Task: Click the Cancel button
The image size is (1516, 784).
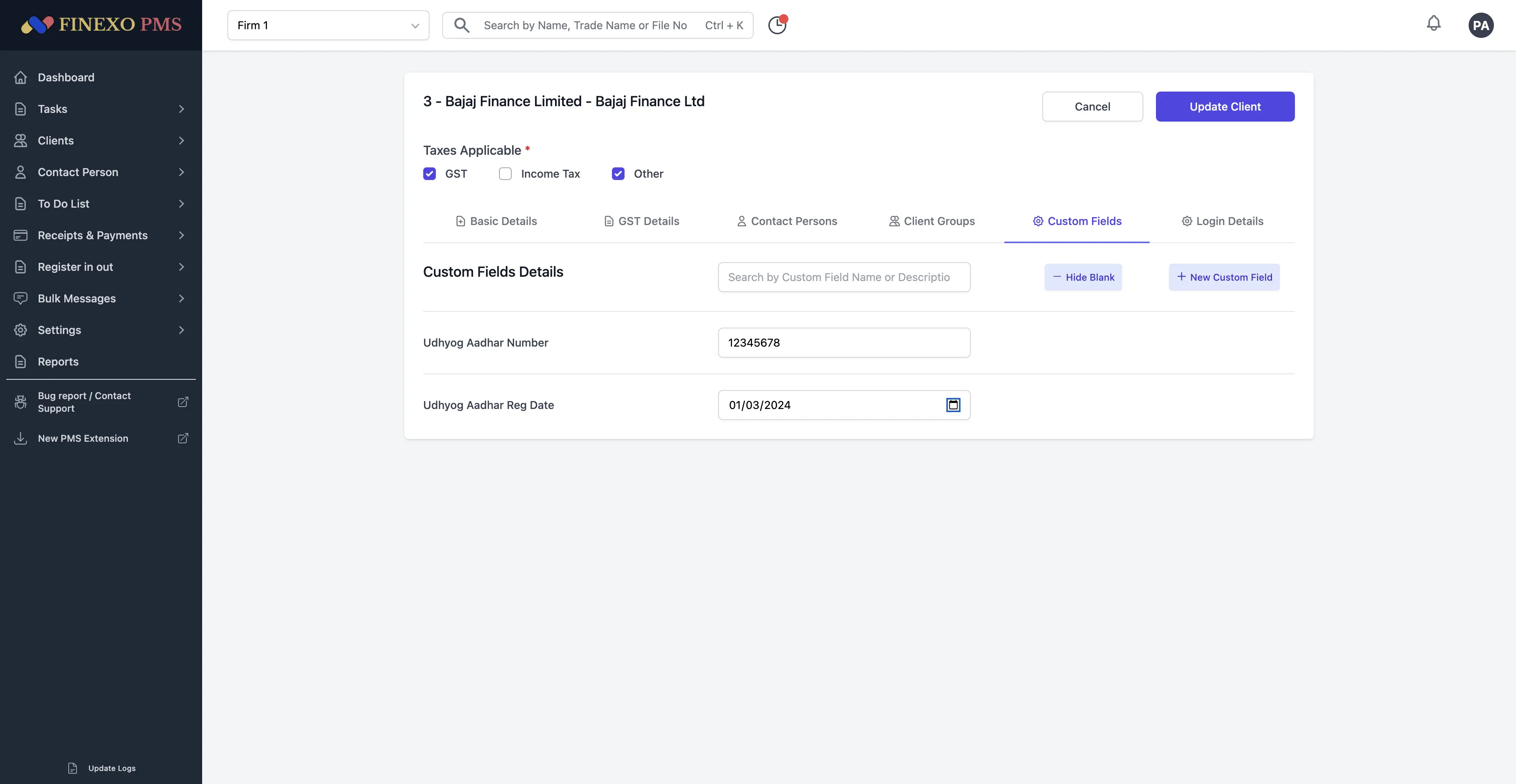Action: tap(1092, 107)
